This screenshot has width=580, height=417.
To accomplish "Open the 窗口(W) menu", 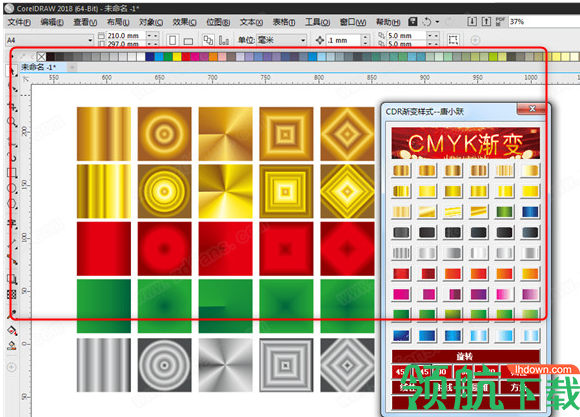I will tap(353, 22).
